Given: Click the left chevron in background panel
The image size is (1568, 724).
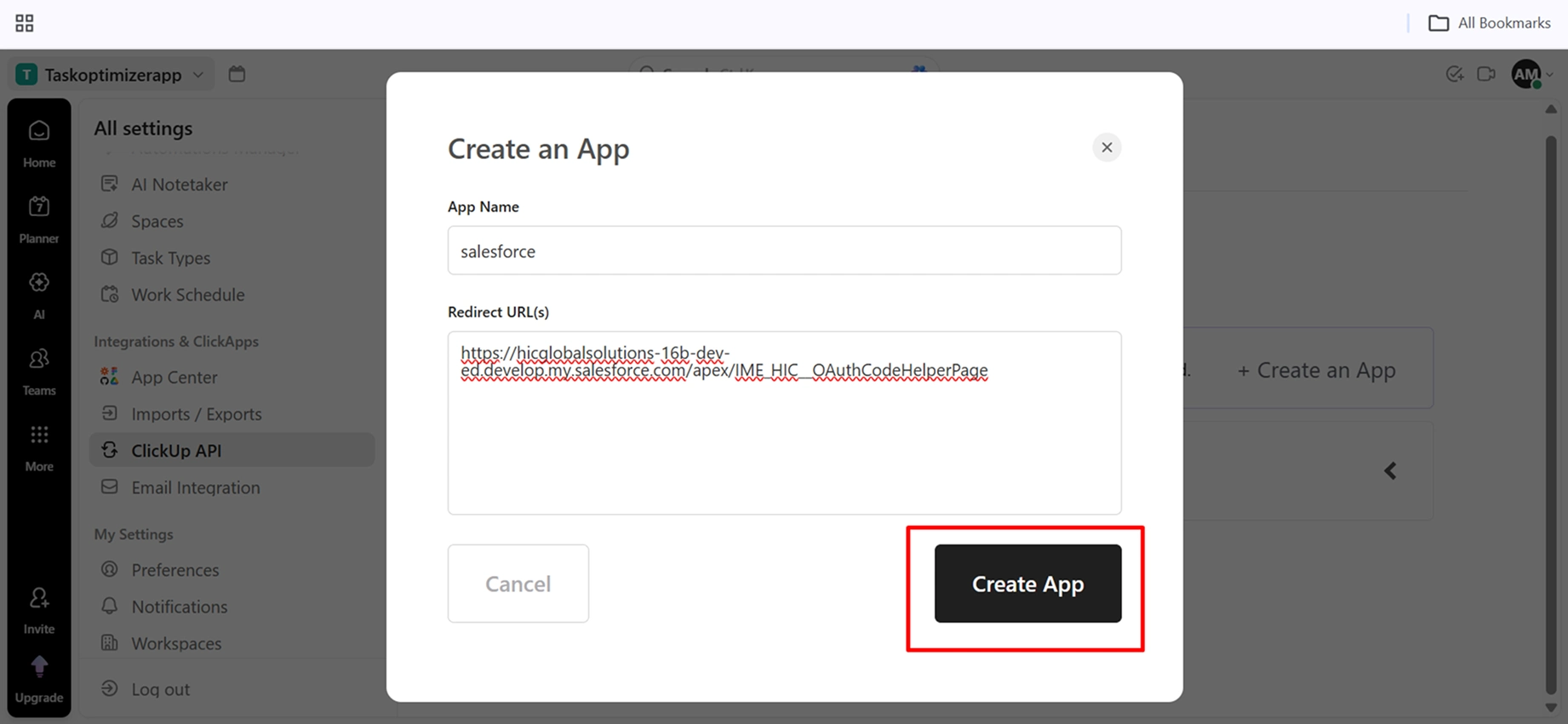Looking at the screenshot, I should tap(1390, 470).
